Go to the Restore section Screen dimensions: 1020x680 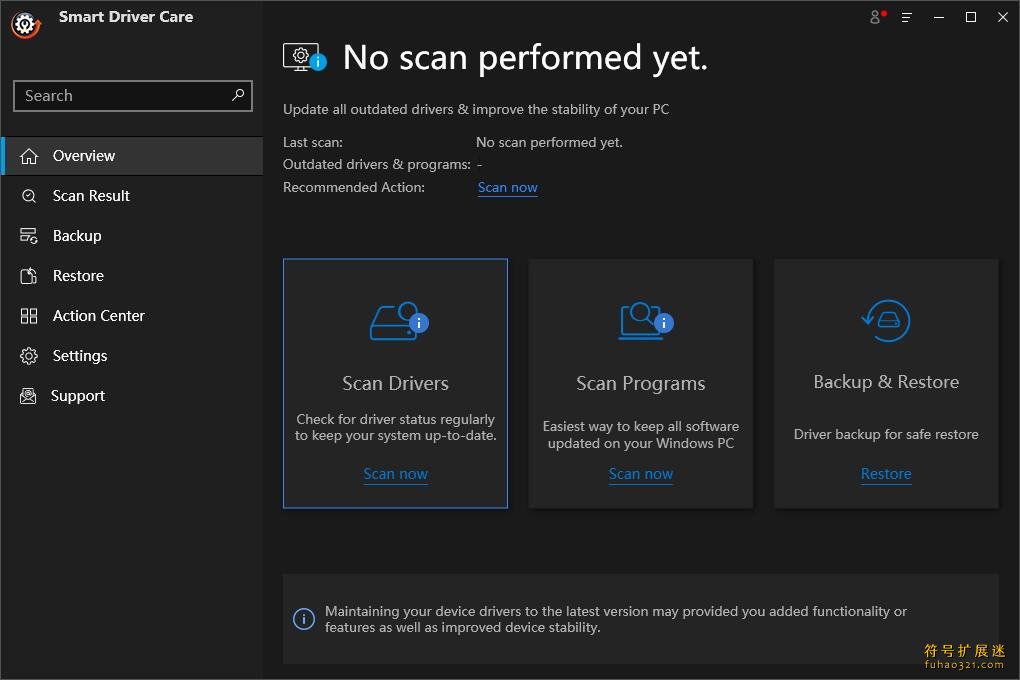point(133,276)
